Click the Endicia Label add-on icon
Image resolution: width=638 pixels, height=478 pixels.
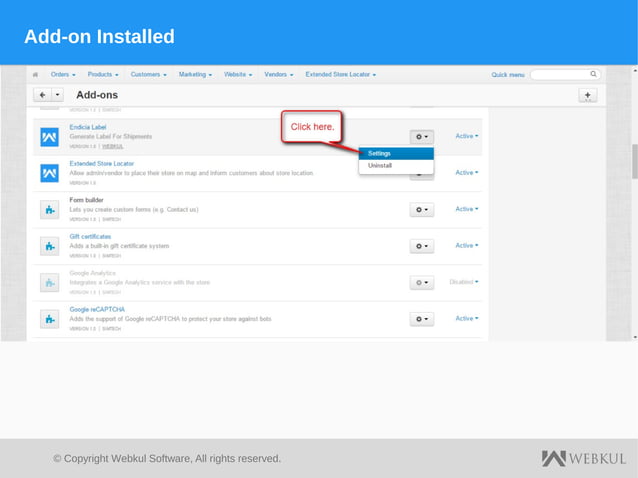(x=49, y=137)
